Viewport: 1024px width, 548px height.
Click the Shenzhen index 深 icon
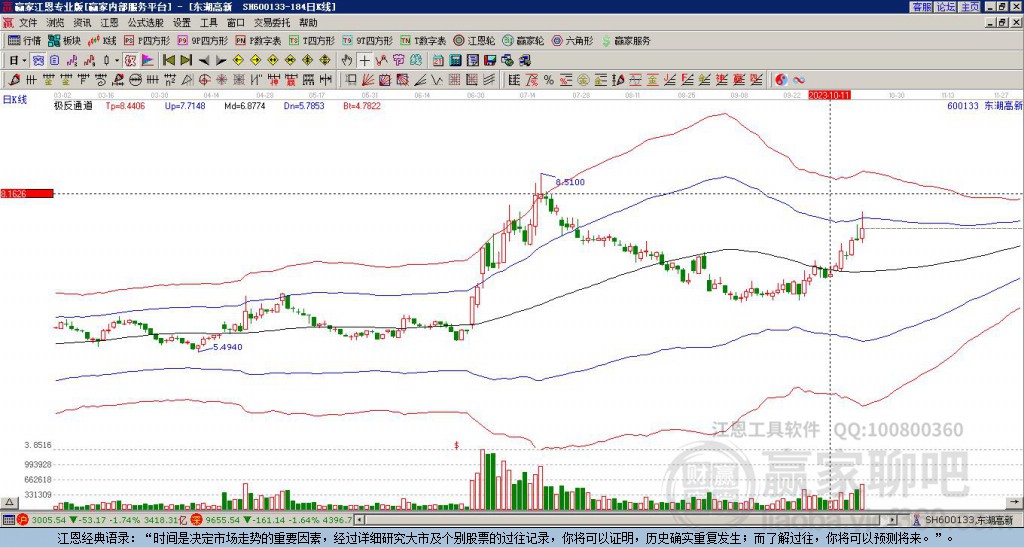click(196, 520)
